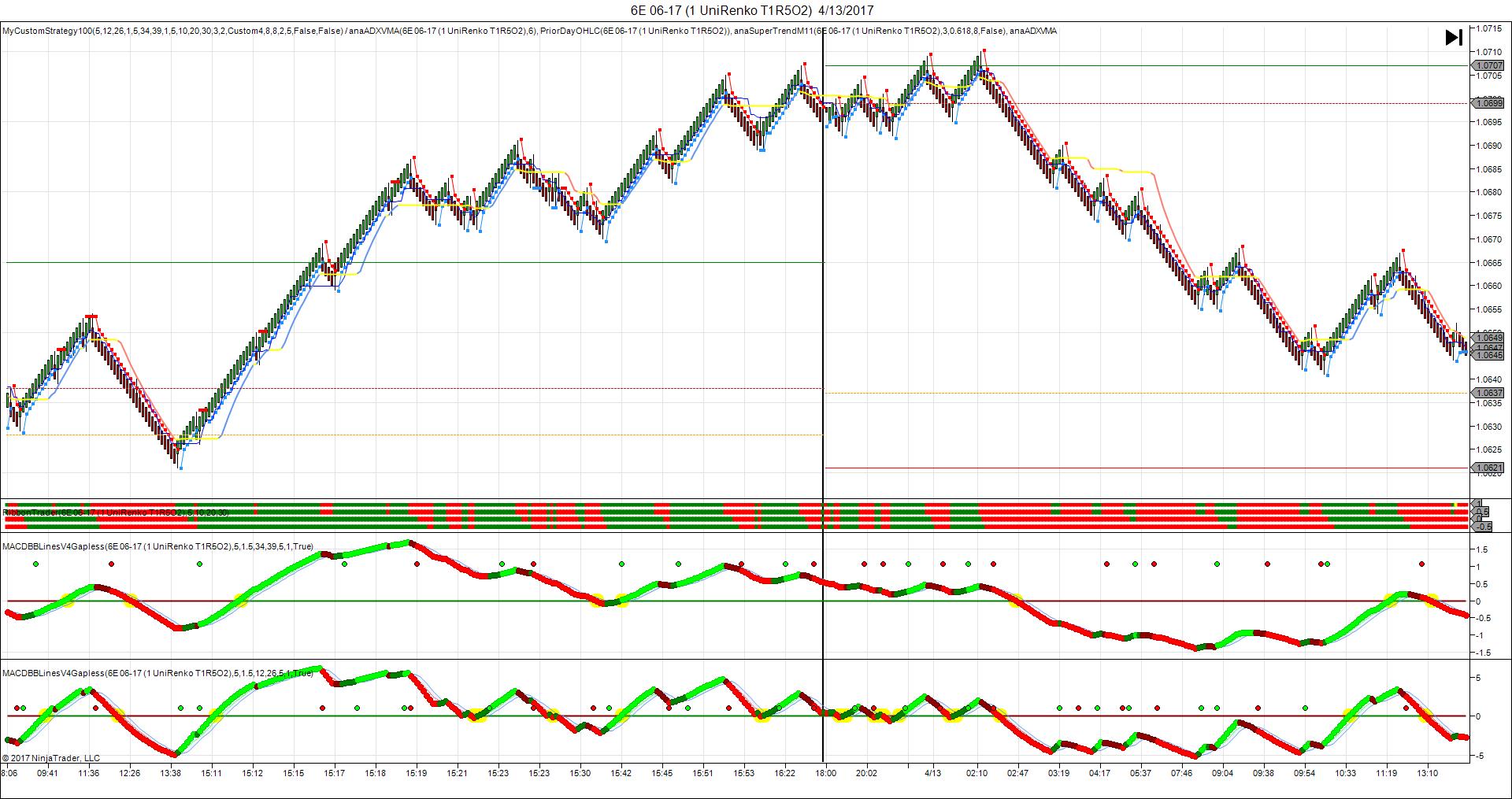Click the 1.0630 price axis label

point(1489,427)
